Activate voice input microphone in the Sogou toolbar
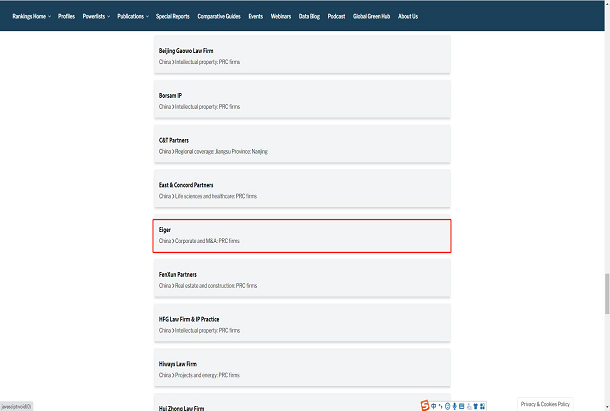Viewport: 610px width, 411px height. [x=454, y=406]
